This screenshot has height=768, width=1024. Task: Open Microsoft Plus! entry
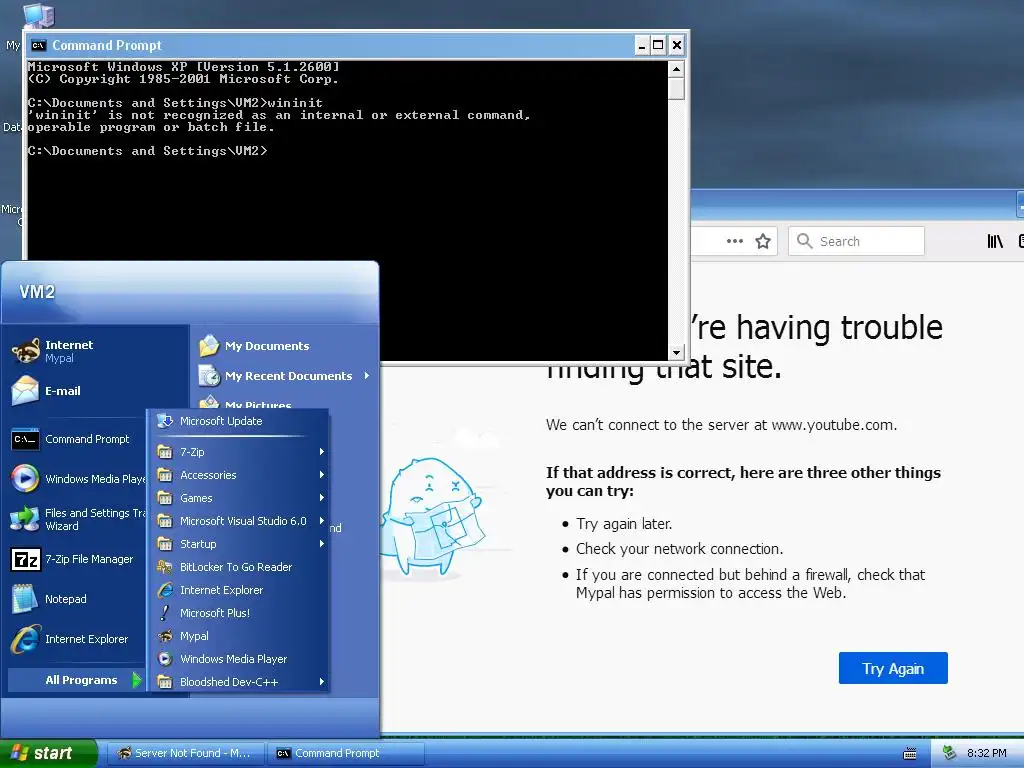click(x=240, y=613)
